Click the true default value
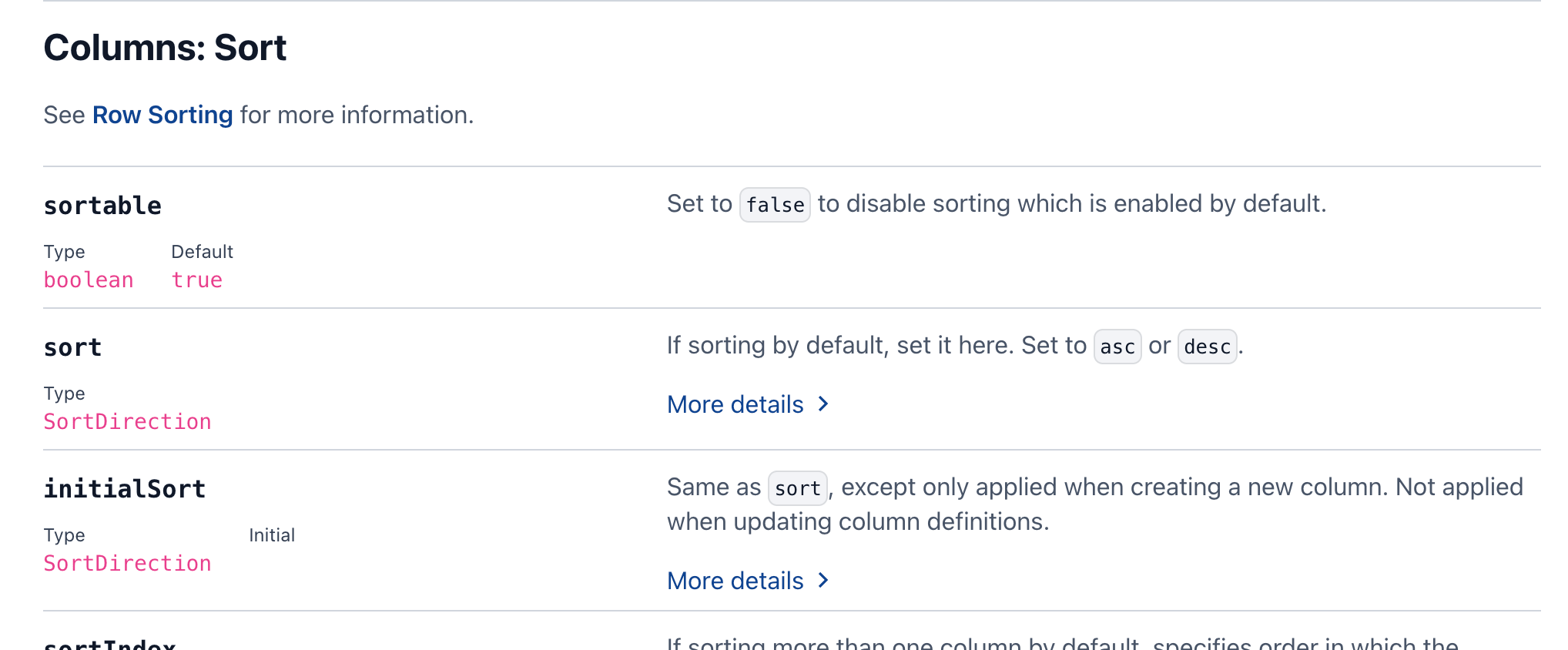The height and width of the screenshot is (650, 1568). (x=196, y=280)
